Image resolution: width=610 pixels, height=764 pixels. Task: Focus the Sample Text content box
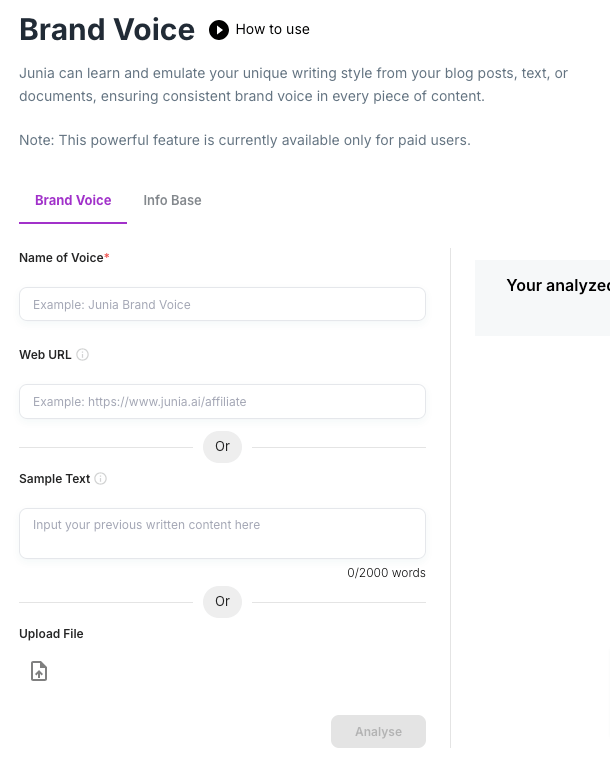[222, 533]
